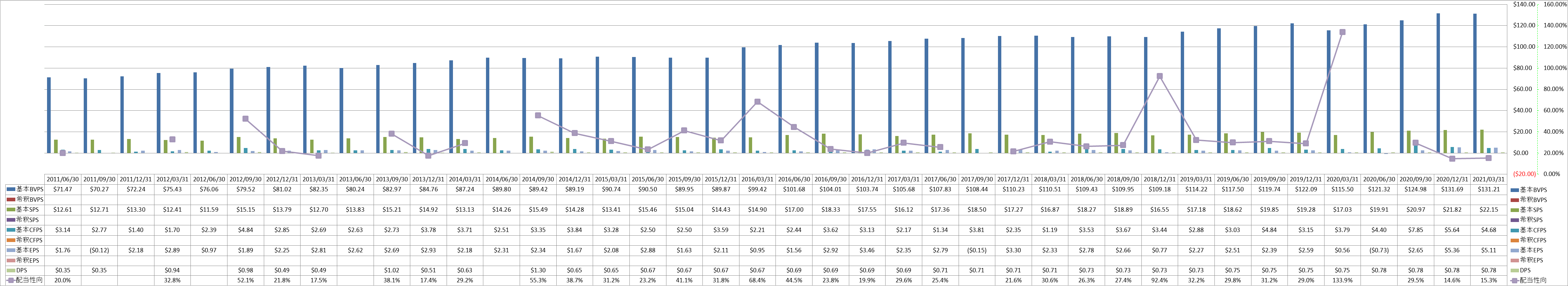This screenshot has width=1568, height=286.
Task: Click the 92.4% line marker for 2018/12/31
Action: coord(1159,76)
